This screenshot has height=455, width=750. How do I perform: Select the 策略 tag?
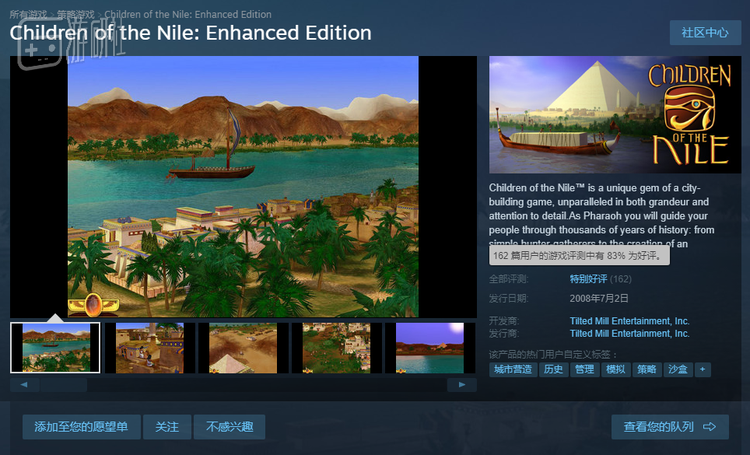point(647,369)
